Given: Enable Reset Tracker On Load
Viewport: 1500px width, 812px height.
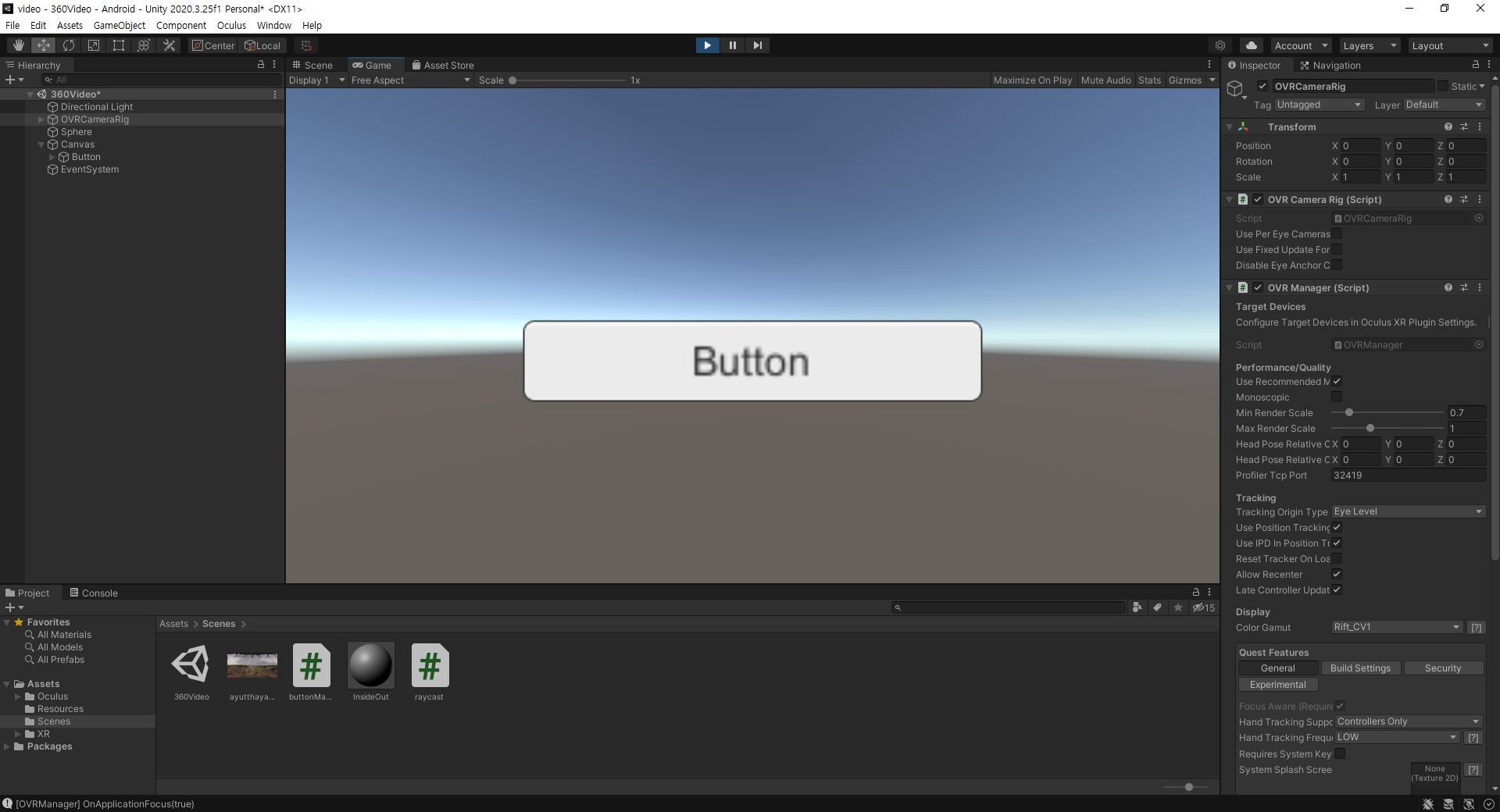Looking at the screenshot, I should pos(1337,558).
